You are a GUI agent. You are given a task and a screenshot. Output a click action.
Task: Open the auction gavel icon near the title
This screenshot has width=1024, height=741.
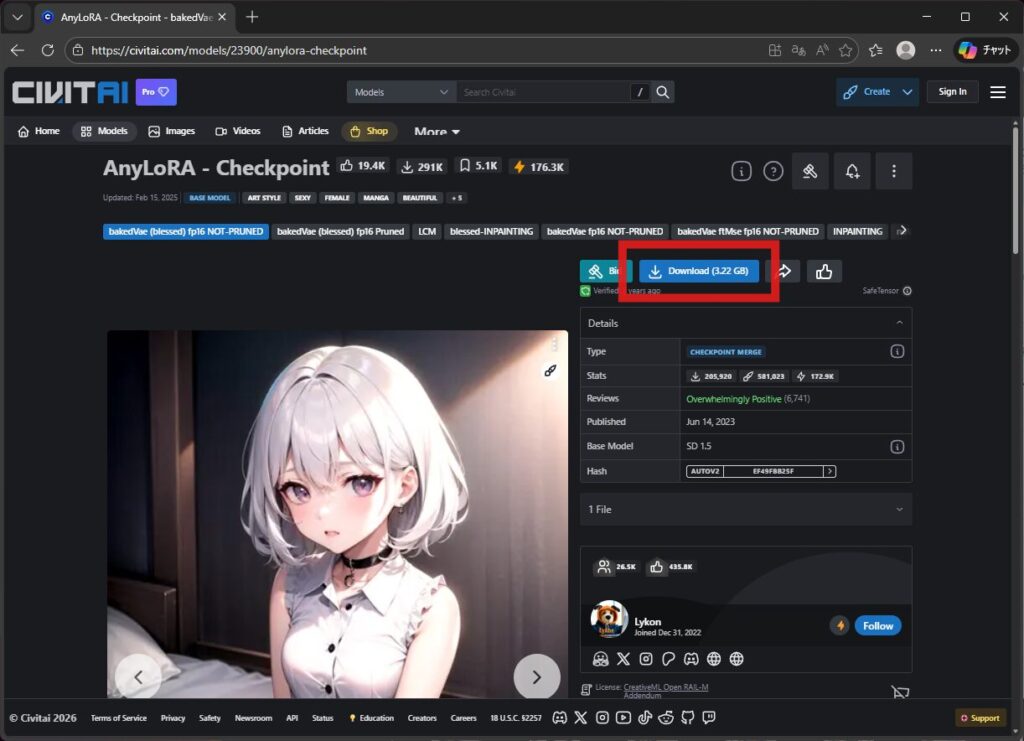[x=810, y=171]
